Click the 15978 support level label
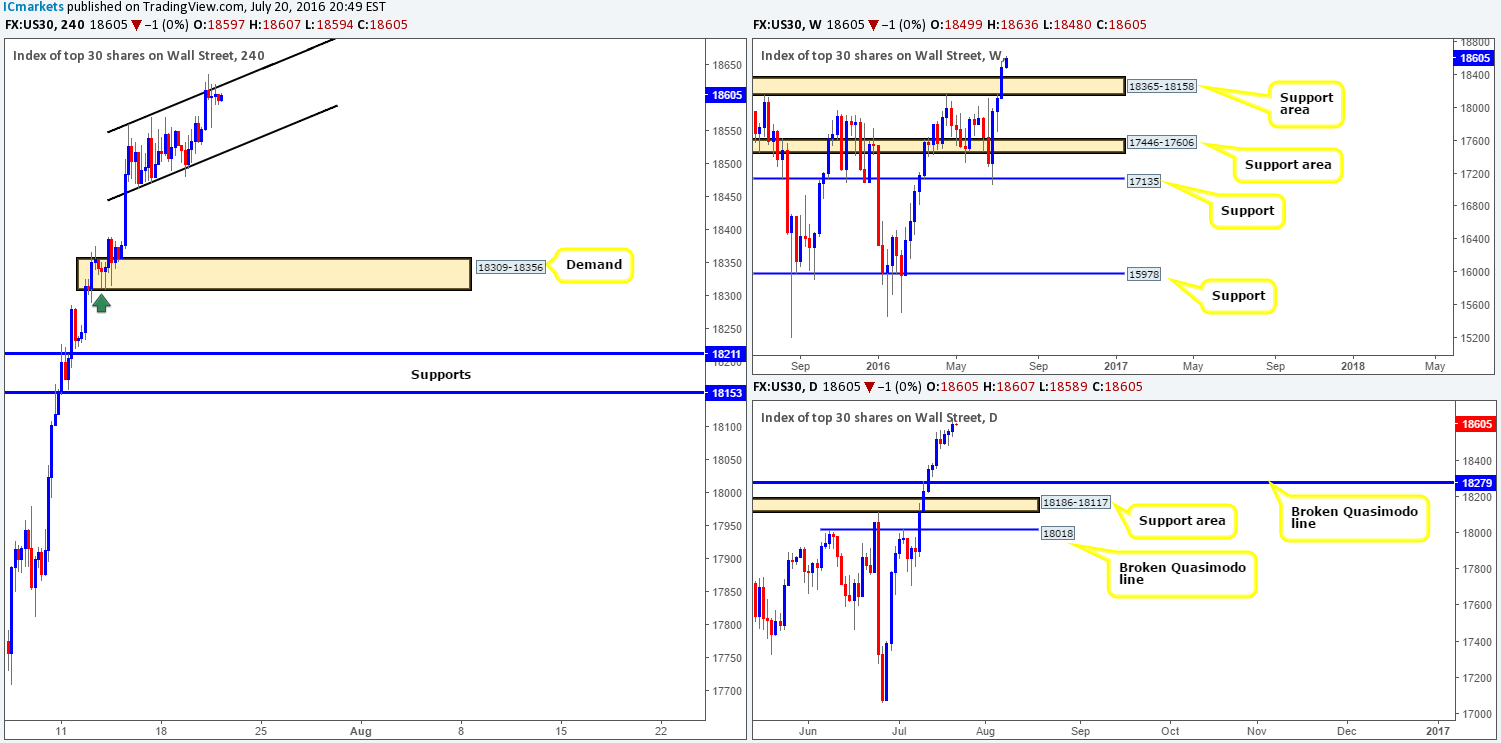 (1144, 273)
